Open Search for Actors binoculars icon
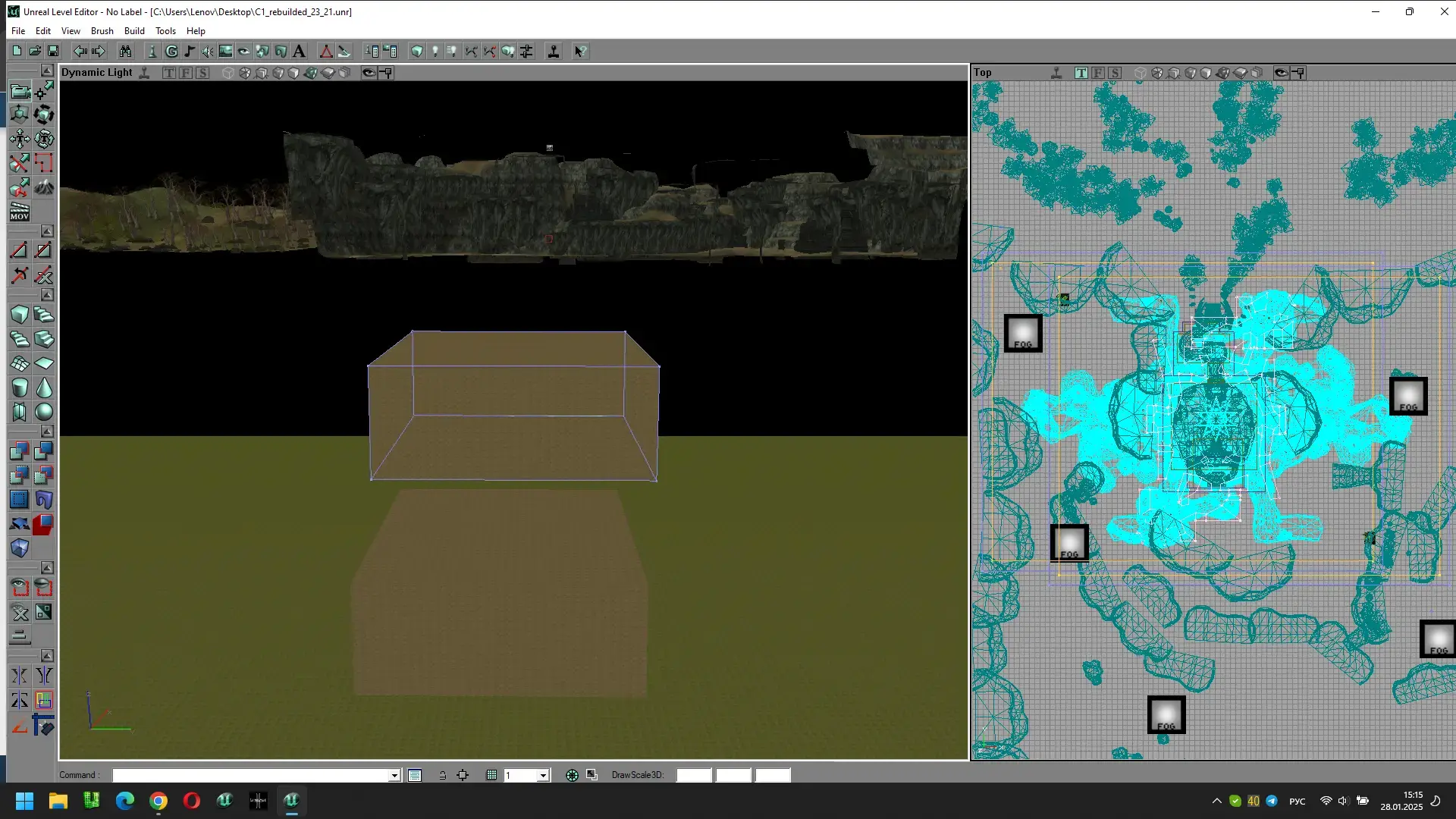 point(125,51)
